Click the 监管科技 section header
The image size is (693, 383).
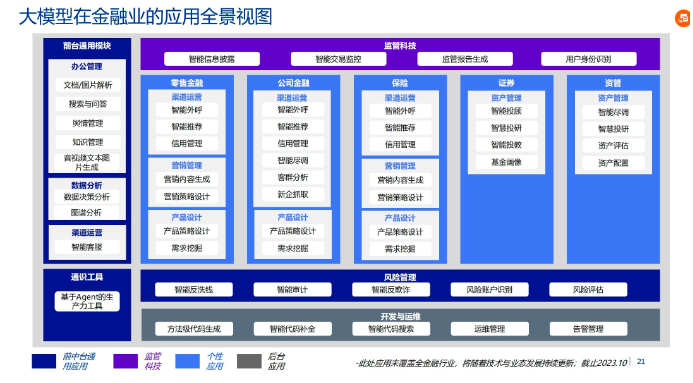coord(400,46)
